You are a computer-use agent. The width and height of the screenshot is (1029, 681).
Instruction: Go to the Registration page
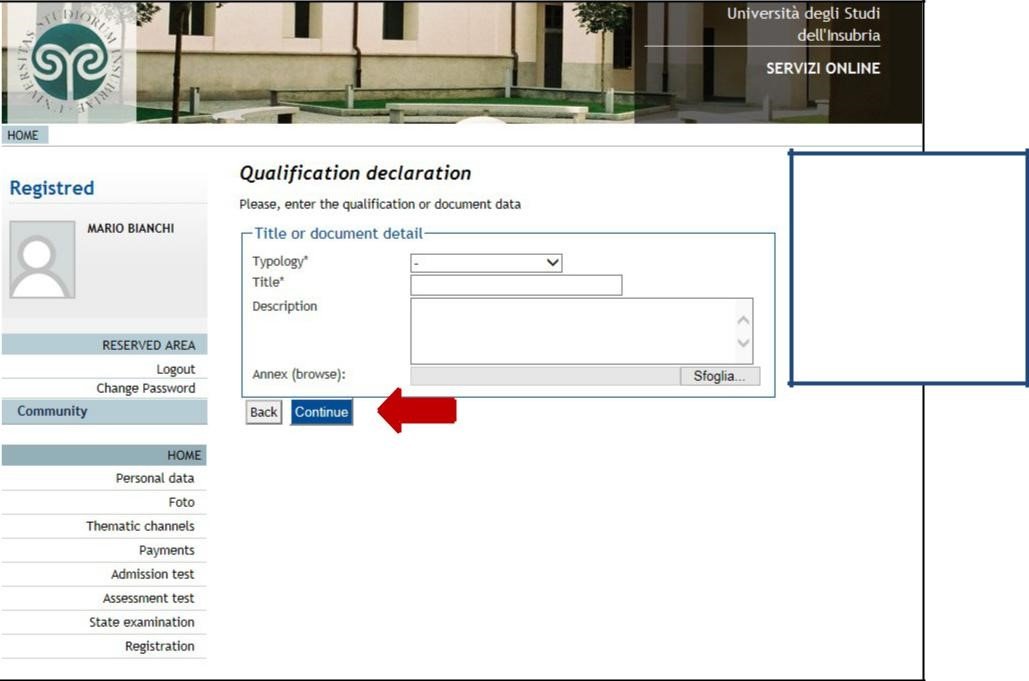pos(160,646)
